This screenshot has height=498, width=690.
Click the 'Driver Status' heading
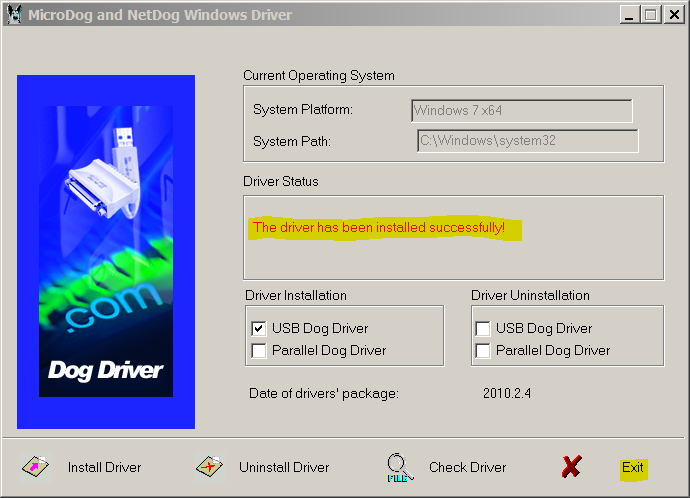(281, 181)
